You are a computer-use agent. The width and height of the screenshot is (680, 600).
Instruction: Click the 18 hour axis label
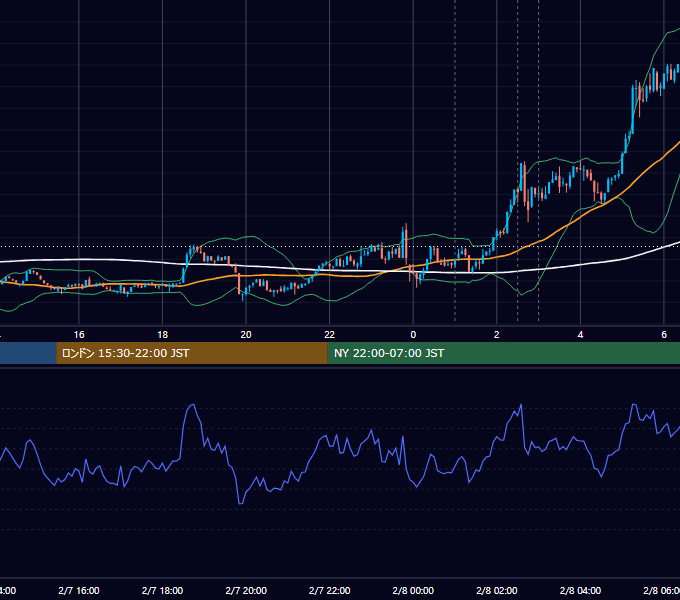tap(162, 334)
